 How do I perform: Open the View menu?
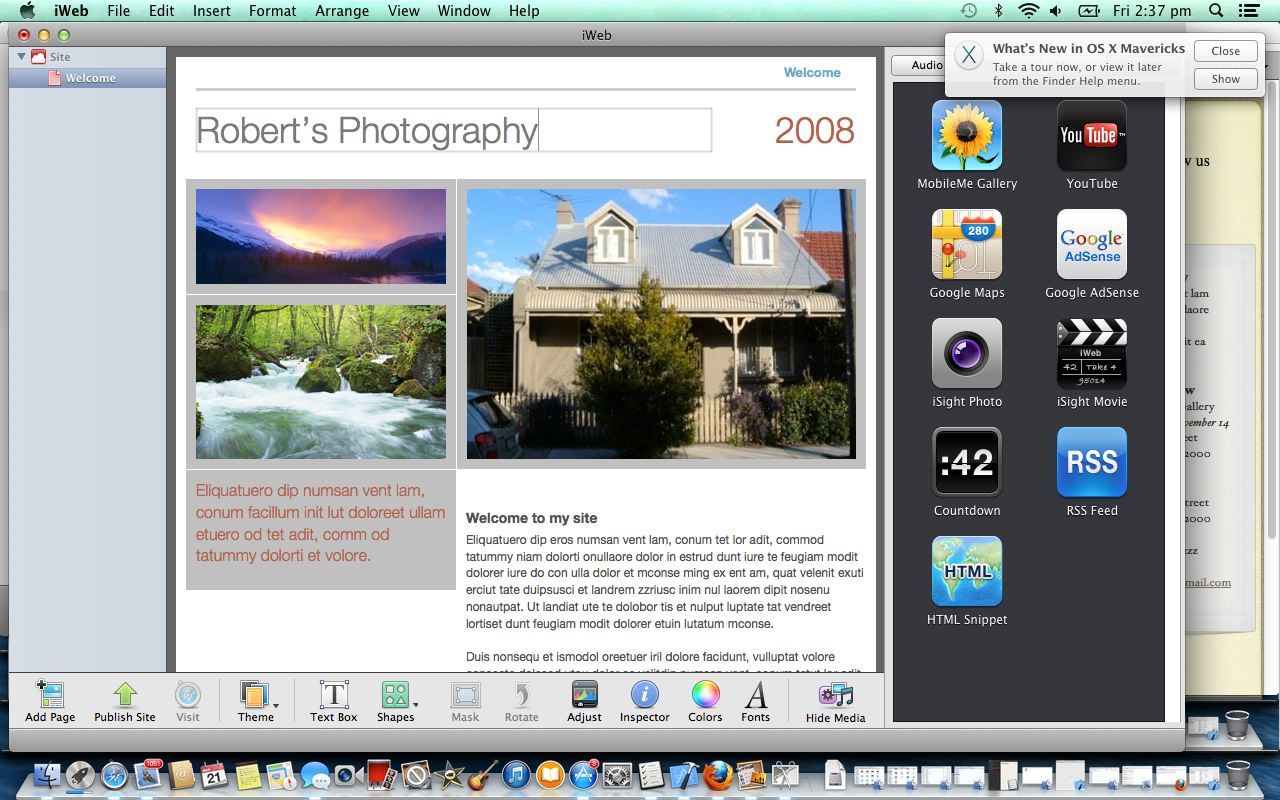404,11
